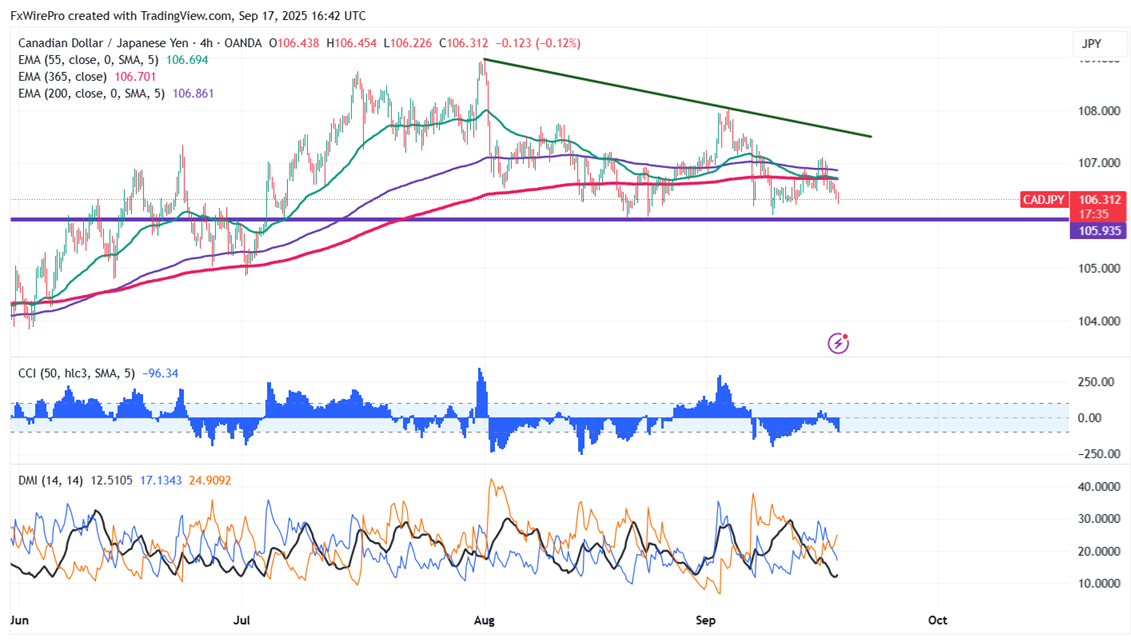Select the EMA (365, close) legend

click(62, 76)
